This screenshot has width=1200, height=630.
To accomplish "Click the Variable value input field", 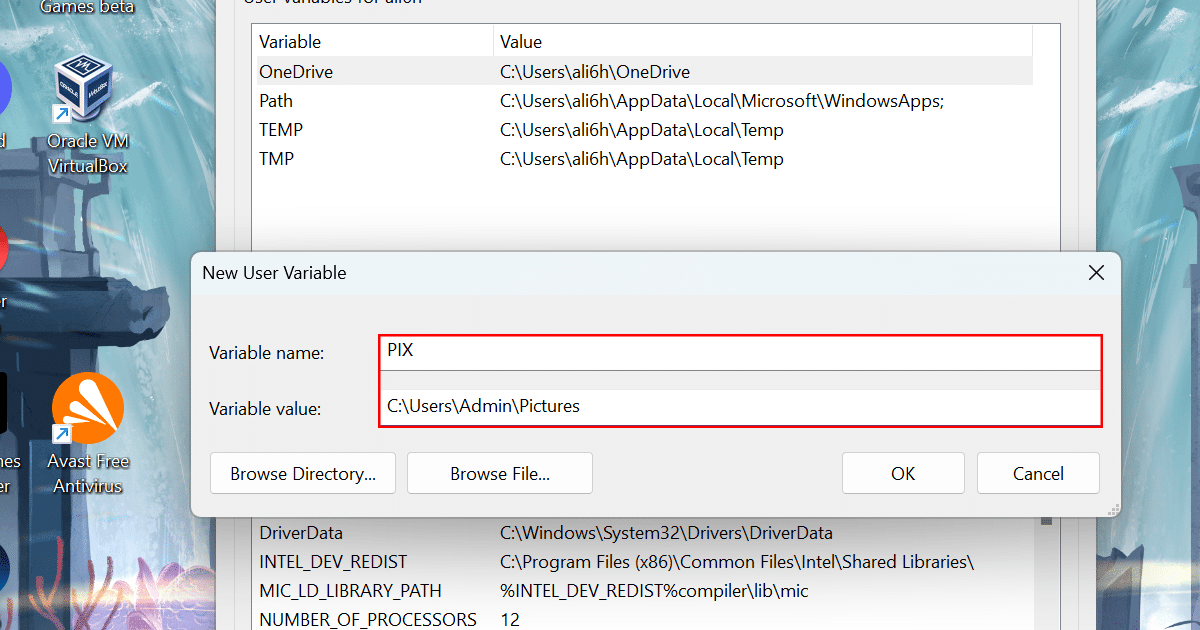I will click(740, 407).
